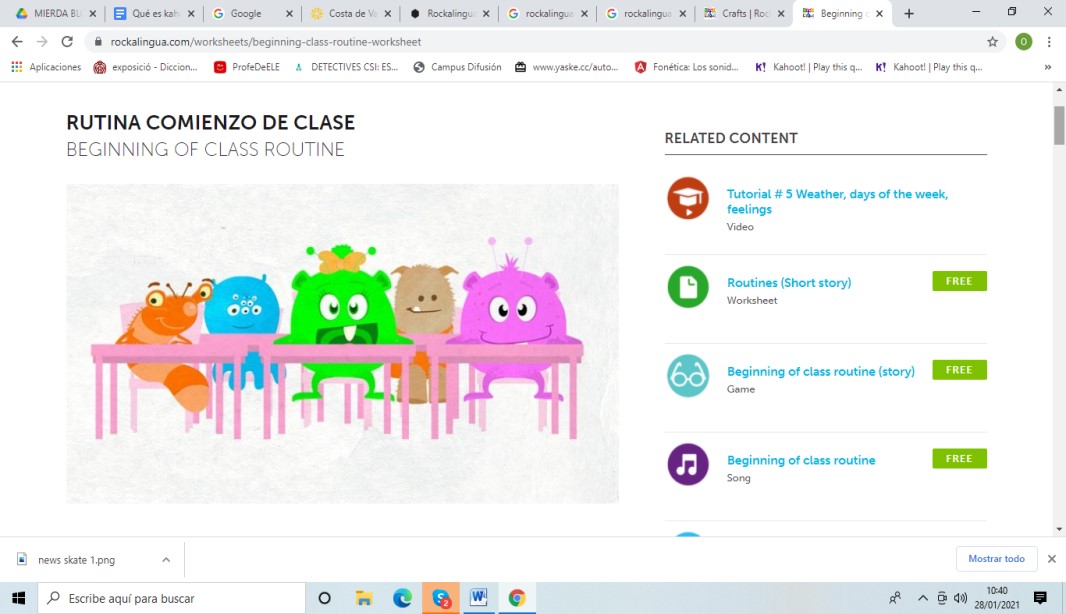
Task: Click the graduation cap tutorial video icon
Action: pos(687,198)
